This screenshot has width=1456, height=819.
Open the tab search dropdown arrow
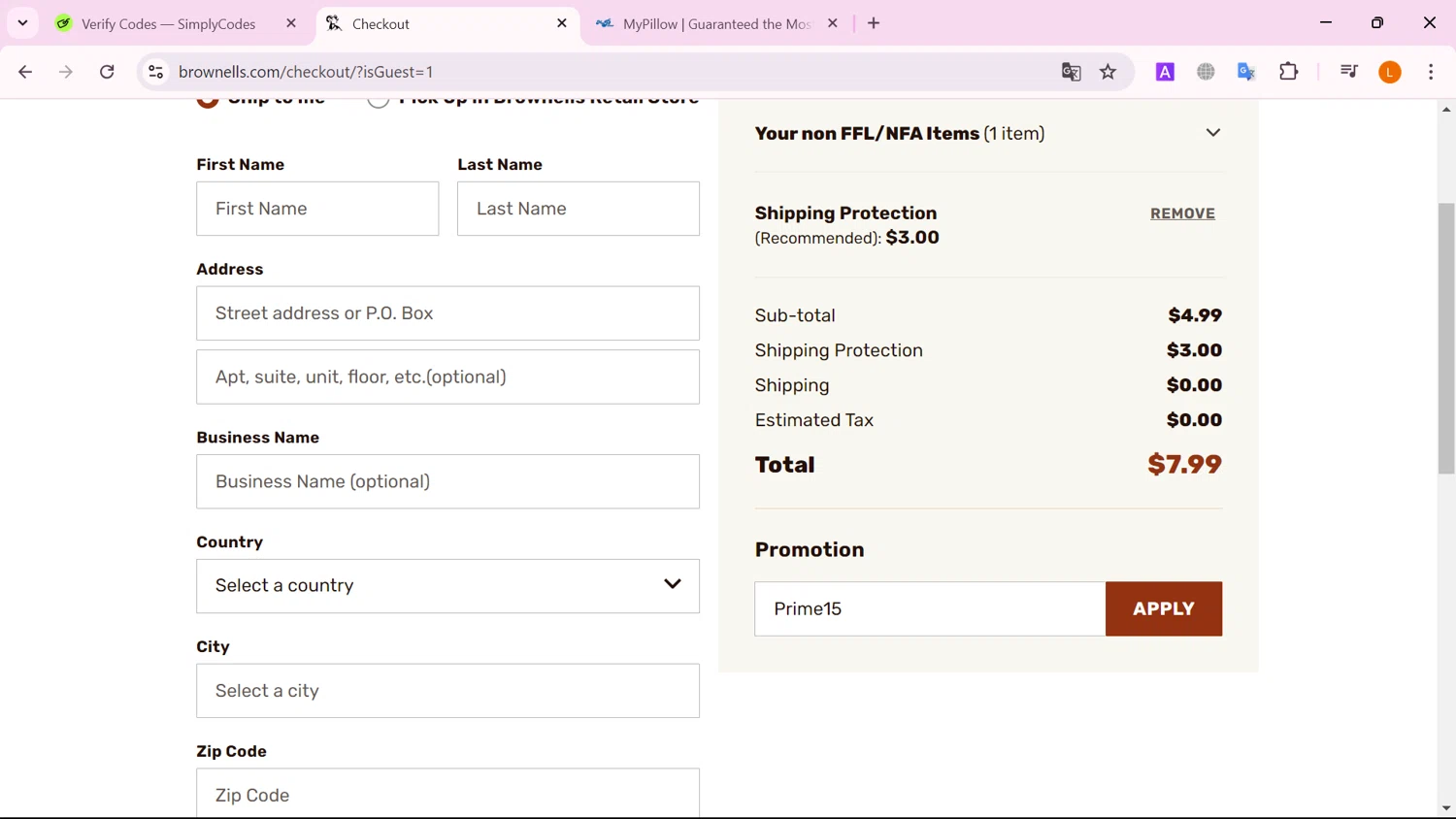(22, 23)
